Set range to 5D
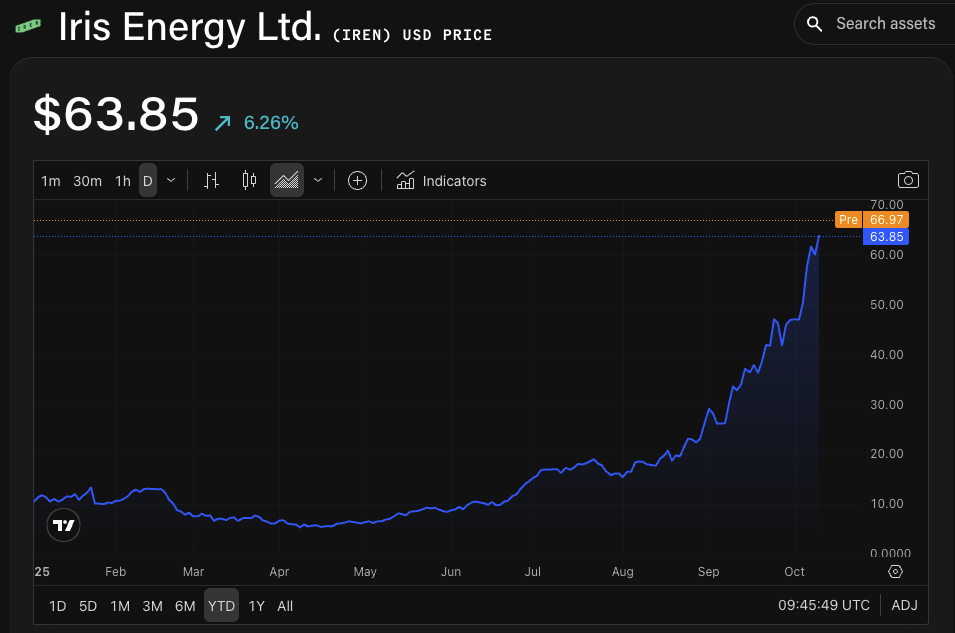 [88, 606]
